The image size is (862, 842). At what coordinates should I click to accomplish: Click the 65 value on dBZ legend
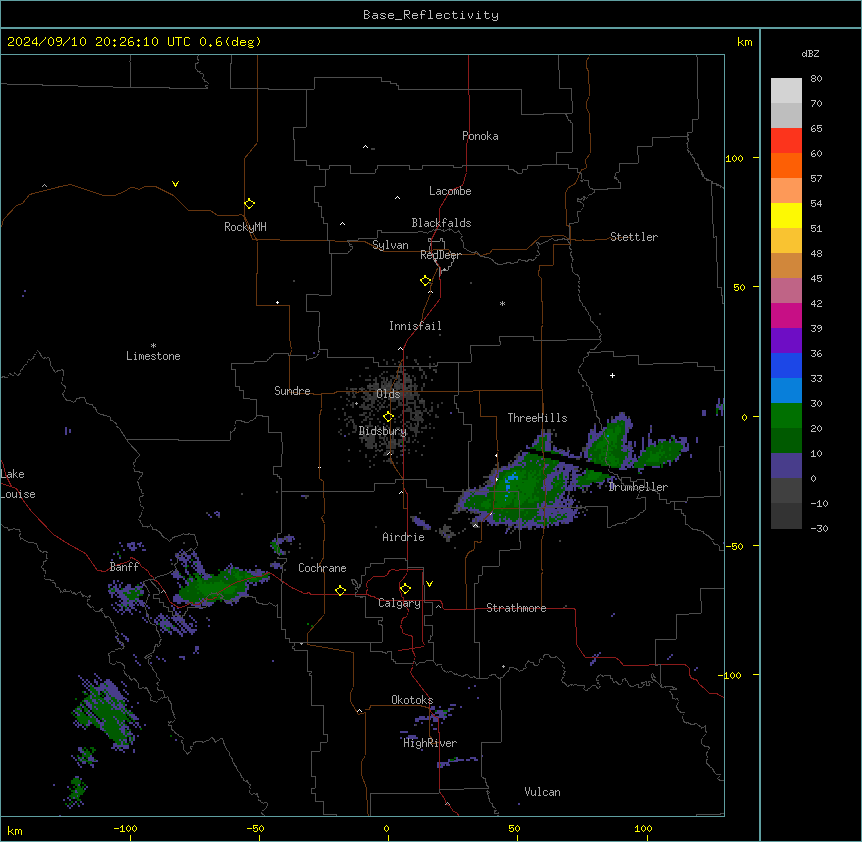tap(816, 129)
